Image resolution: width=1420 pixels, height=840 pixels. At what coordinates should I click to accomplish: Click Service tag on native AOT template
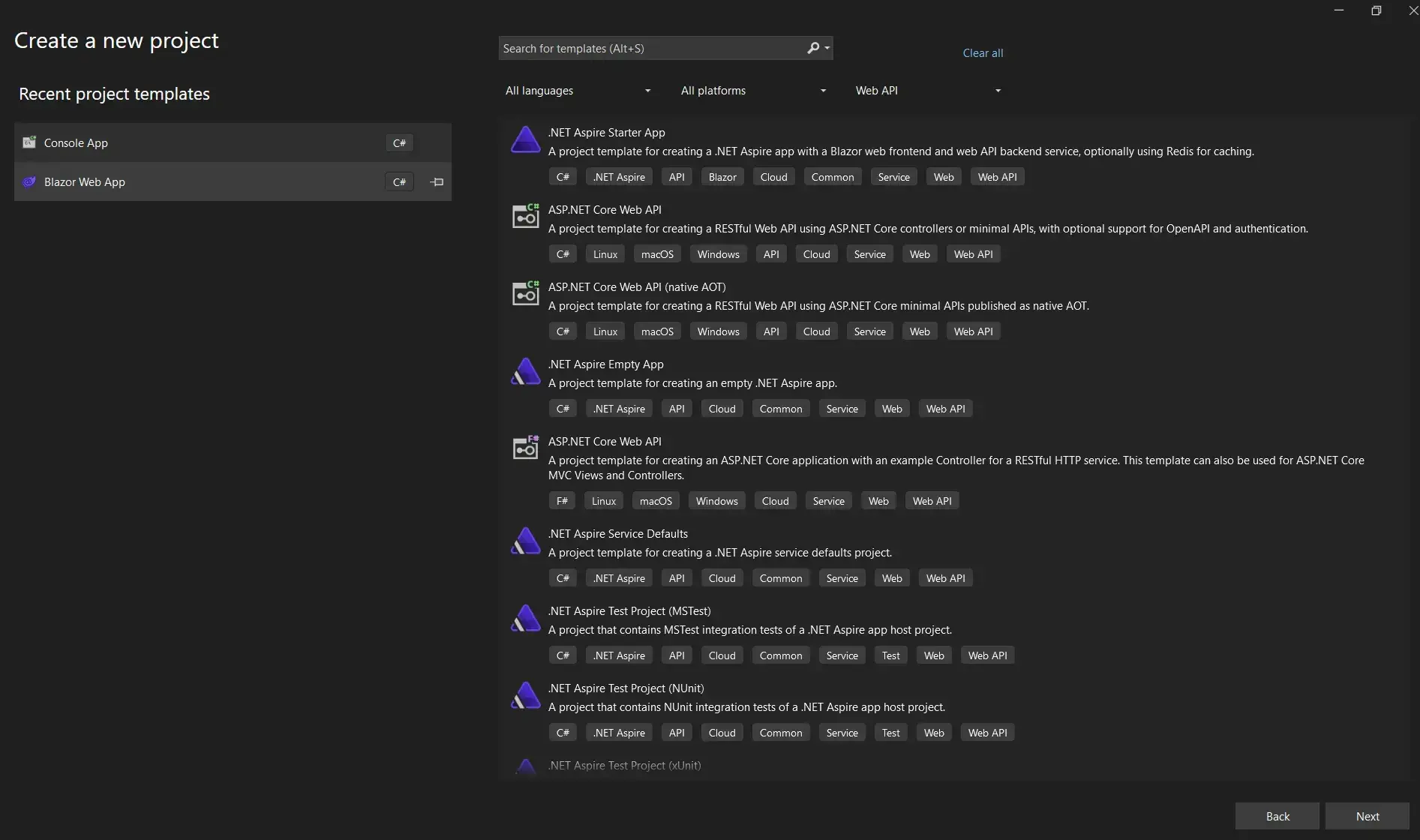(x=869, y=331)
